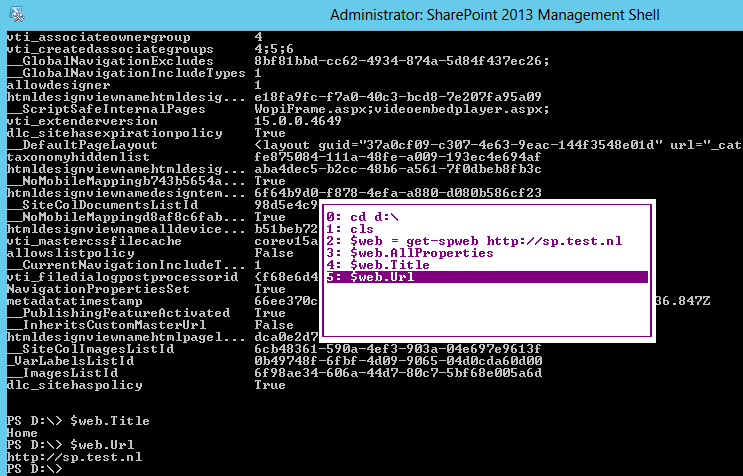
Task: Click the value 'fe875084-111a-48fe-a009-193ec4e694af'
Action: click(x=398, y=157)
